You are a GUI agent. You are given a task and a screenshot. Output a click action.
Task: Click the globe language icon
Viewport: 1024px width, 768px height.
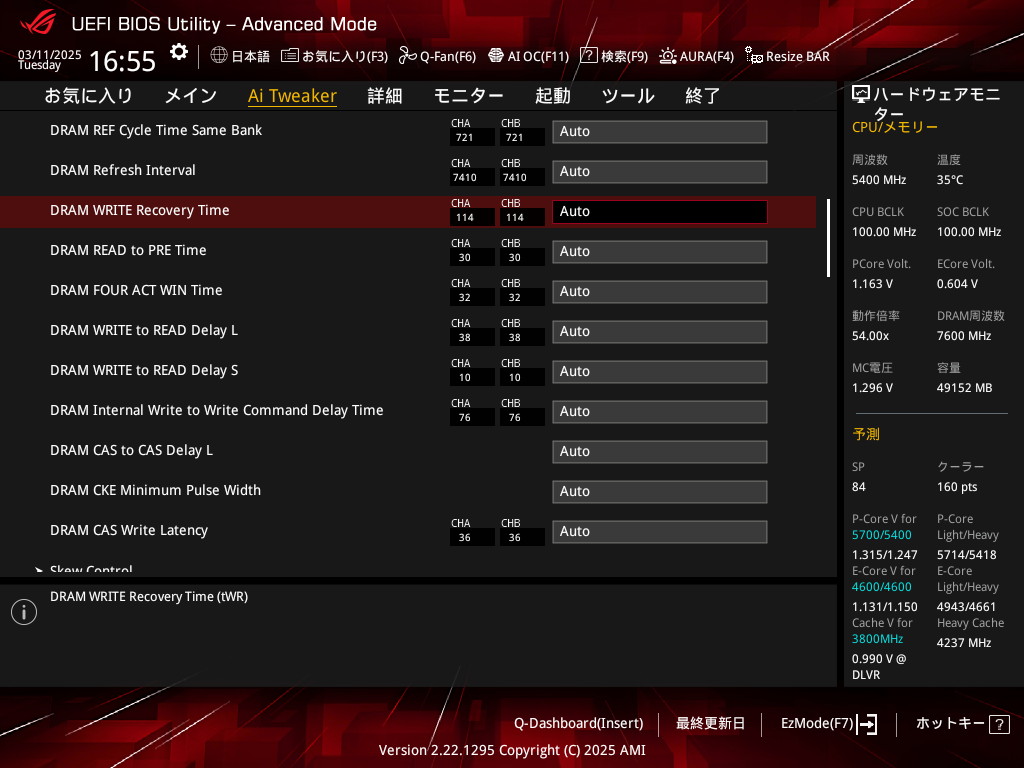pos(219,56)
